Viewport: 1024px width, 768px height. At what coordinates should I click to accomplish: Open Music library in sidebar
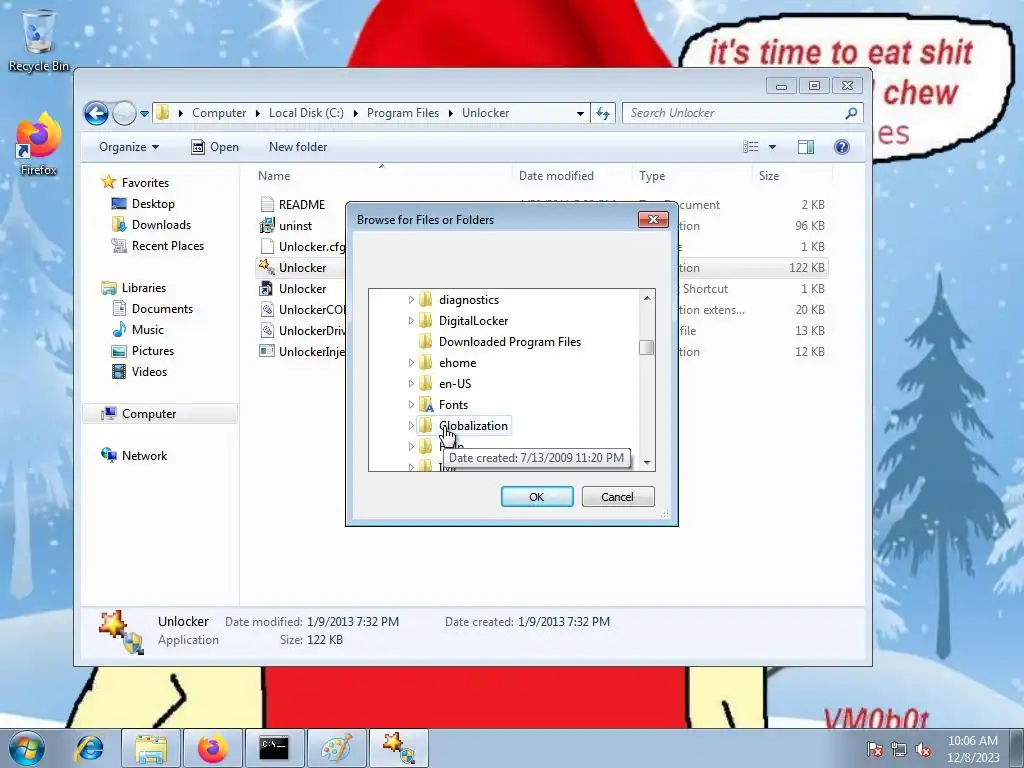click(x=148, y=330)
